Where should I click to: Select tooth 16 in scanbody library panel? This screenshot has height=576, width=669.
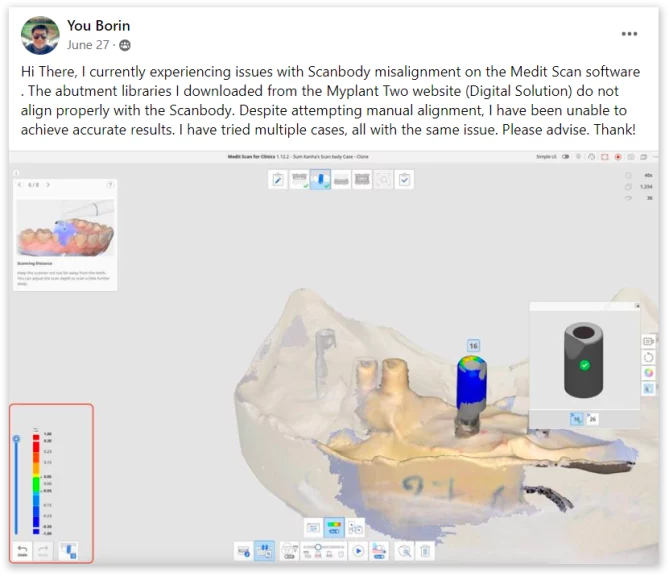pyautogui.click(x=577, y=419)
